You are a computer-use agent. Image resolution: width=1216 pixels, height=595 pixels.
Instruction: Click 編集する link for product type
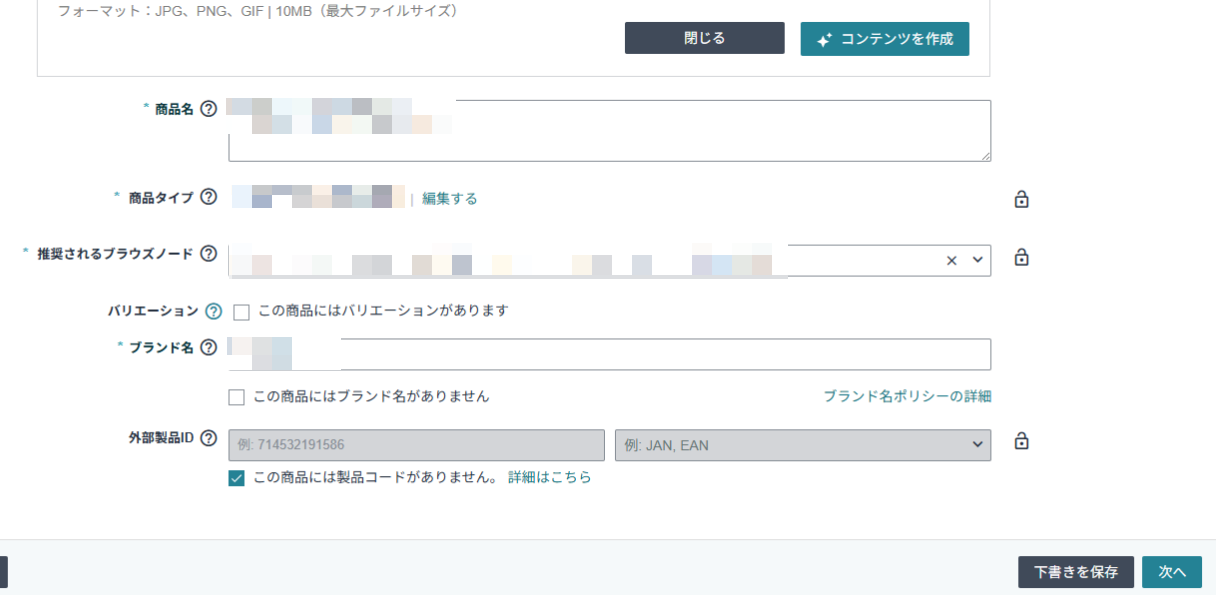click(449, 199)
